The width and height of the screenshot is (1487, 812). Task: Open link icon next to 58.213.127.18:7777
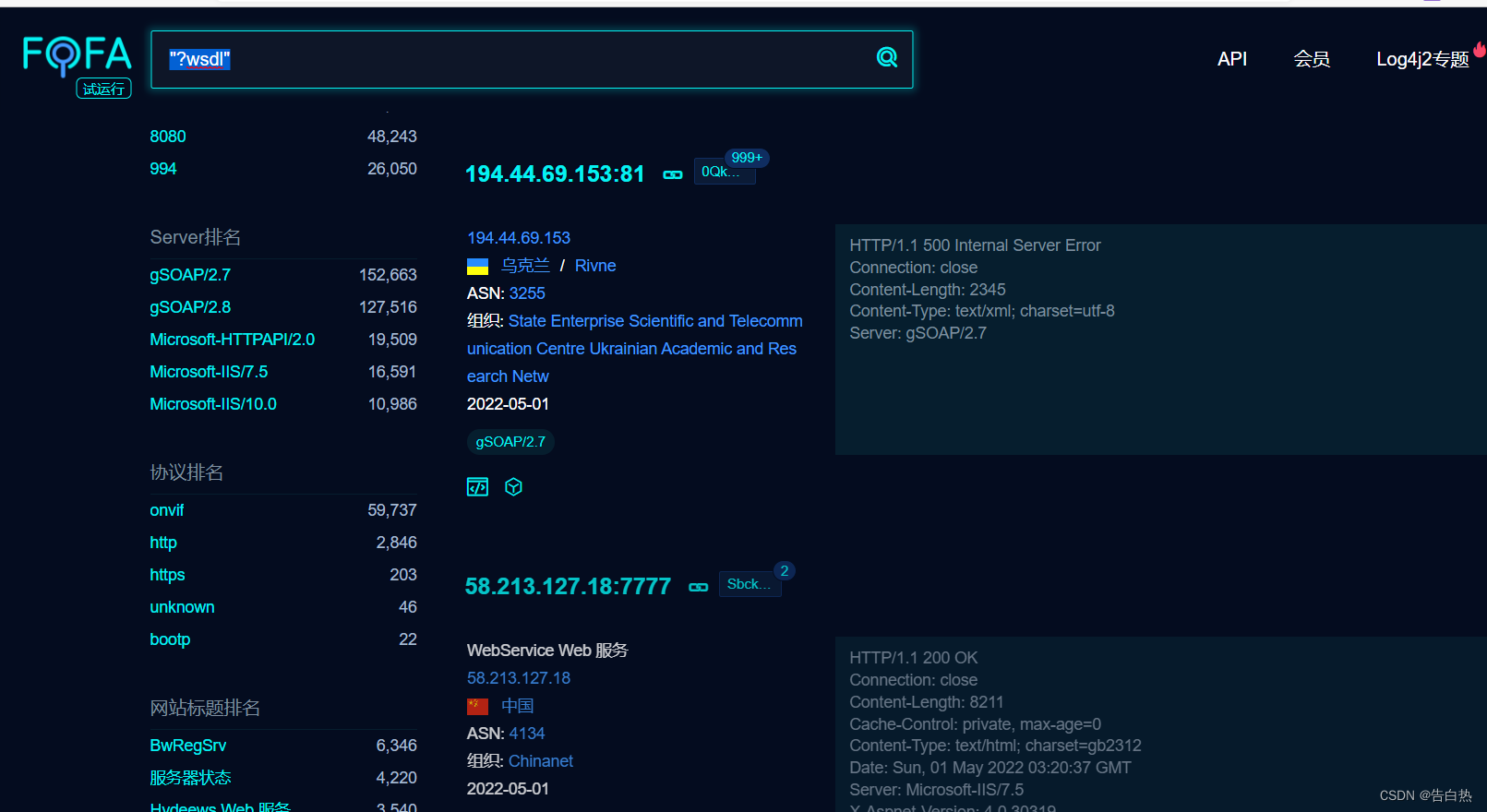pos(699,587)
